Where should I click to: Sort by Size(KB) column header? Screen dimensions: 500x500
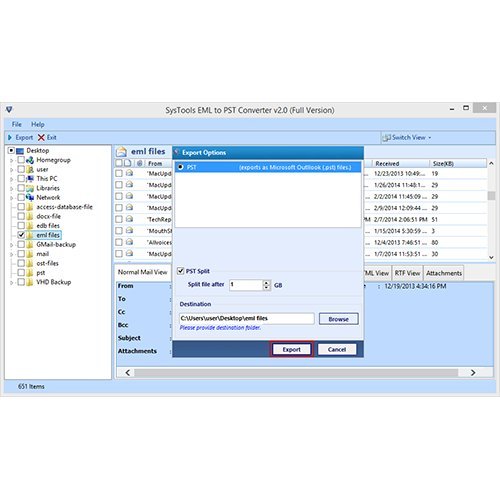pyautogui.click(x=457, y=163)
